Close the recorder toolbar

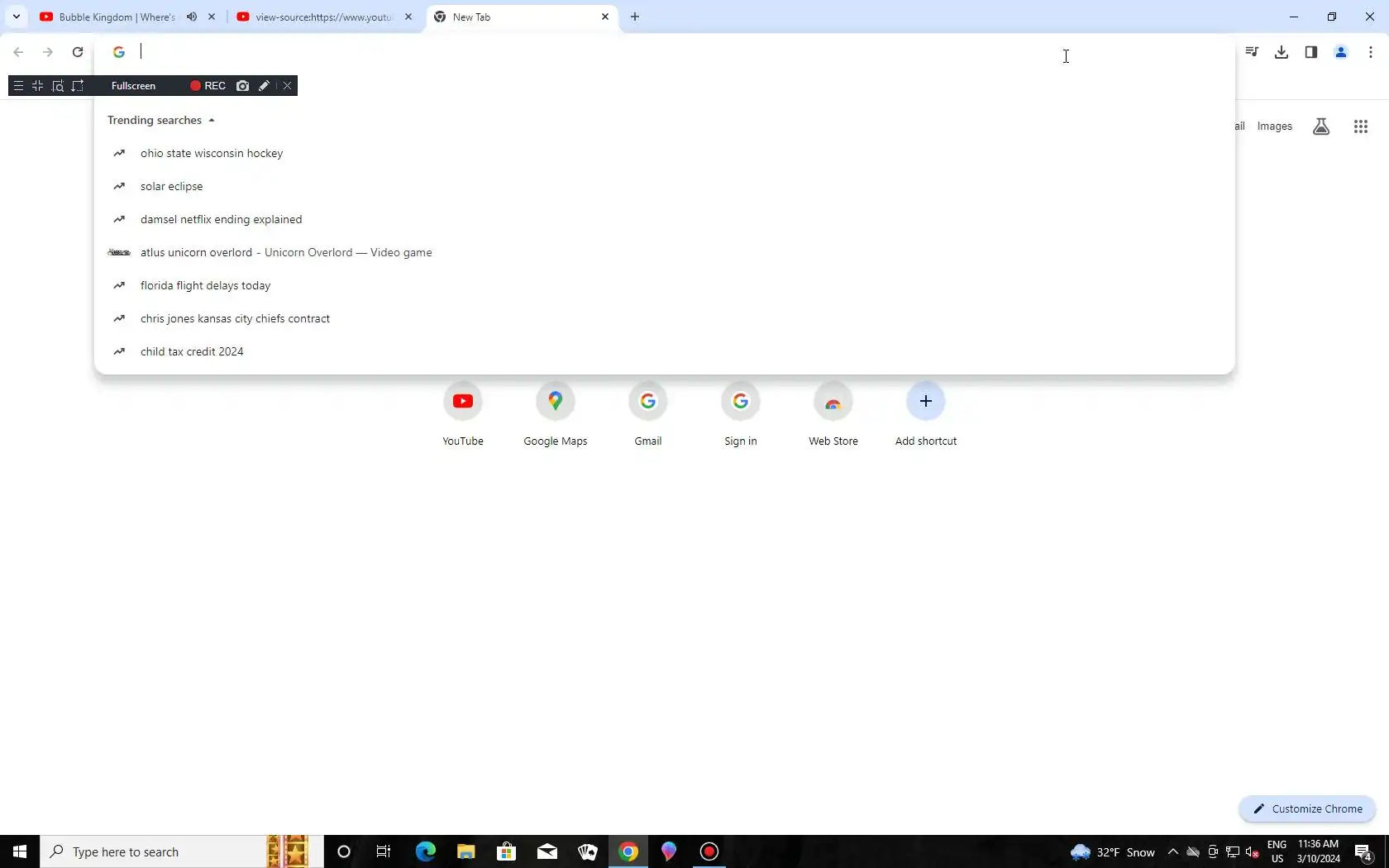click(287, 86)
